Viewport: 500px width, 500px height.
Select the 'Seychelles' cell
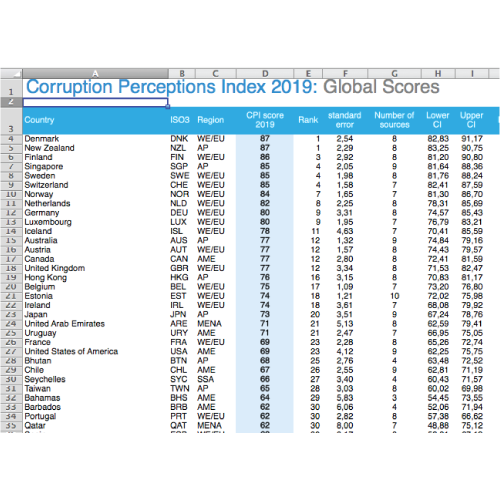95,379
